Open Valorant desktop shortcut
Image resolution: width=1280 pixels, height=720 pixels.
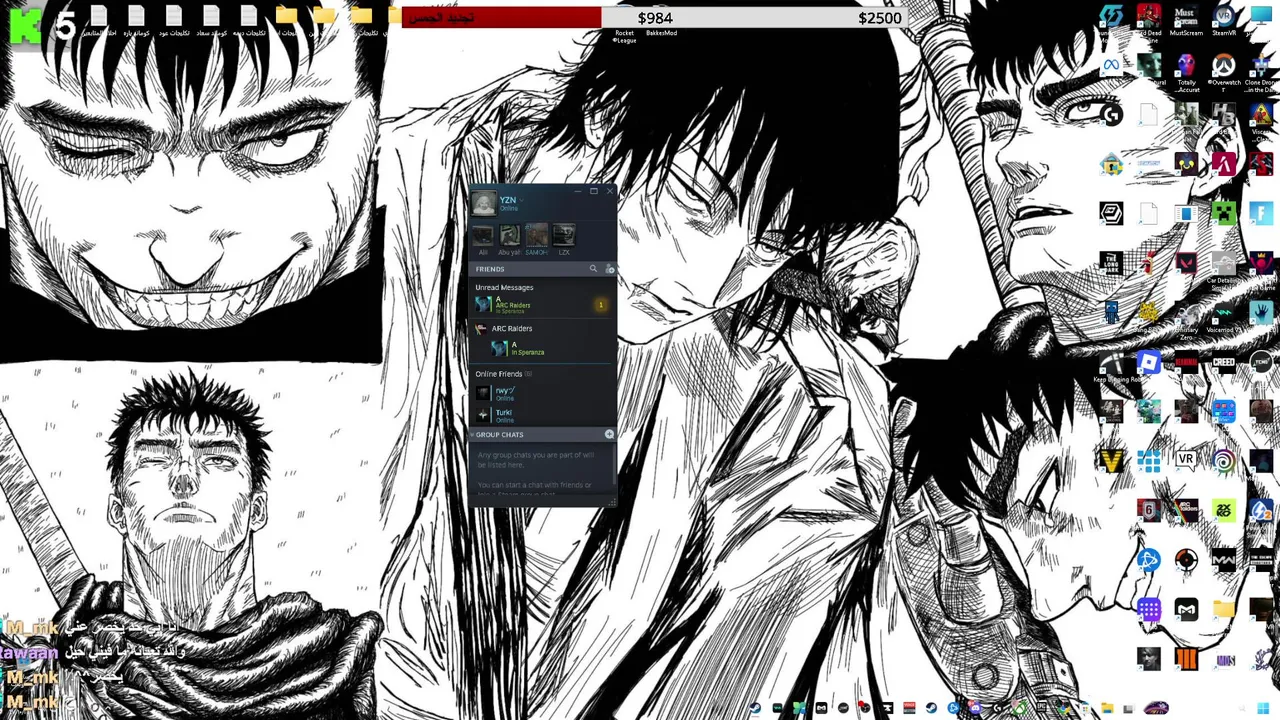1186,262
